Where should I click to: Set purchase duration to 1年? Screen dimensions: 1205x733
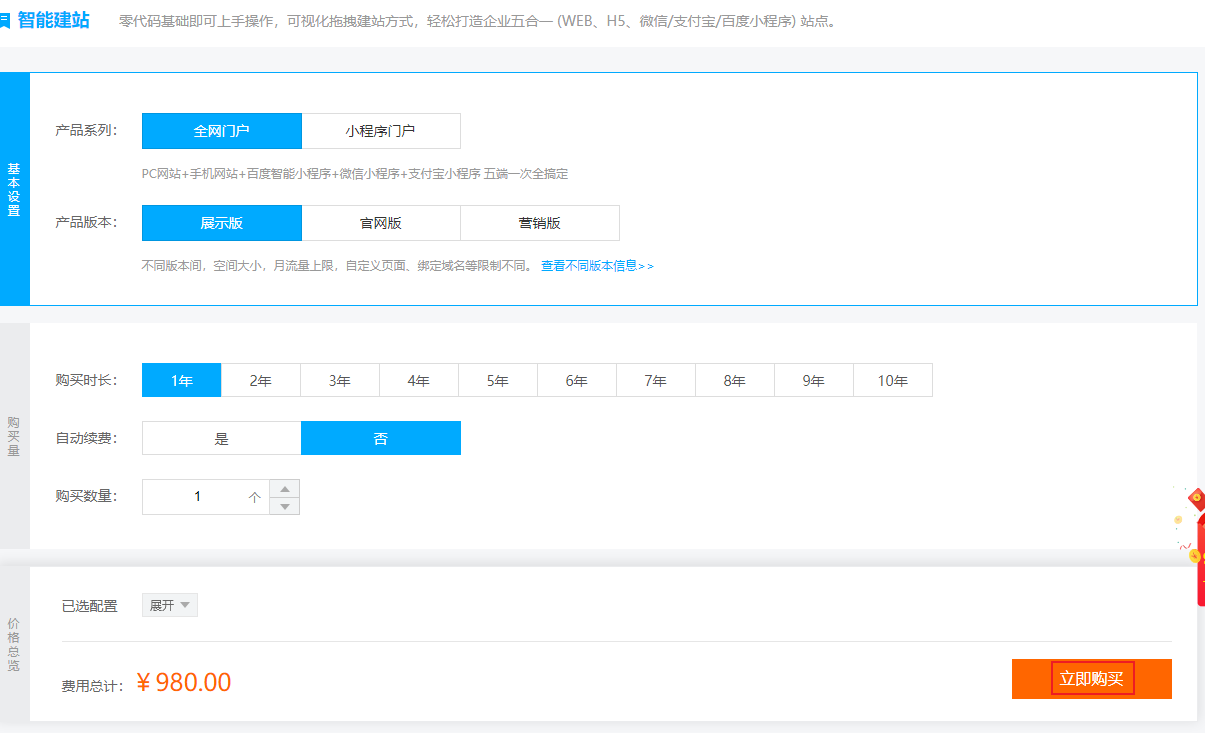[x=182, y=380]
